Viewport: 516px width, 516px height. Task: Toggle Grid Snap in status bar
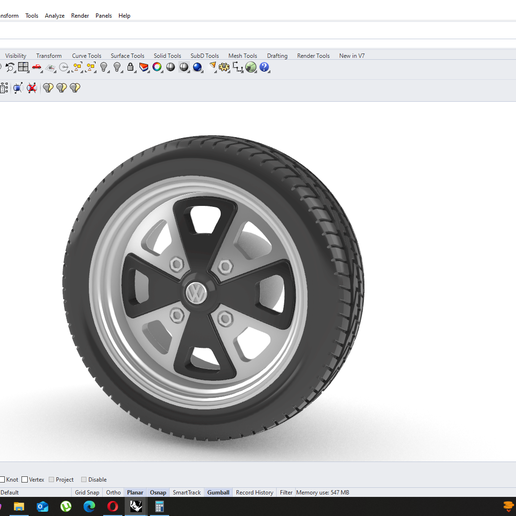pos(87,492)
